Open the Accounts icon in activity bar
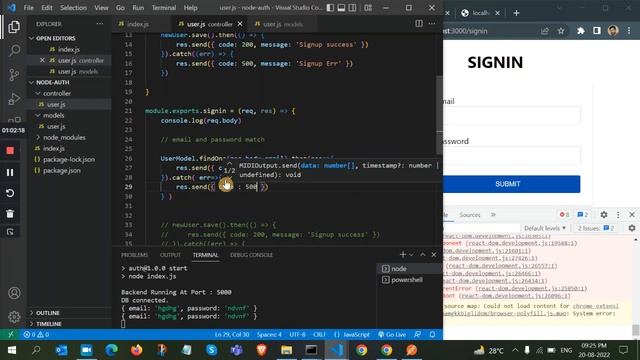 [x=14, y=293]
